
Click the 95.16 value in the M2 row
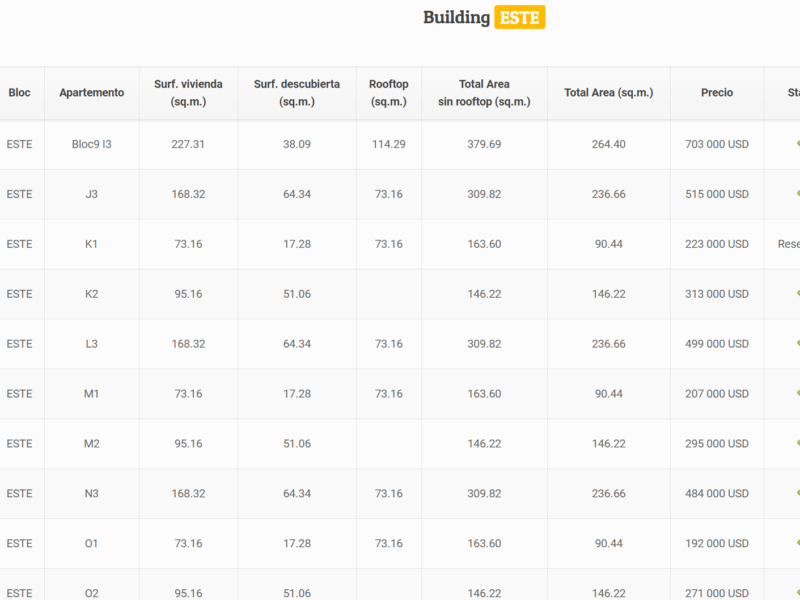[188, 444]
